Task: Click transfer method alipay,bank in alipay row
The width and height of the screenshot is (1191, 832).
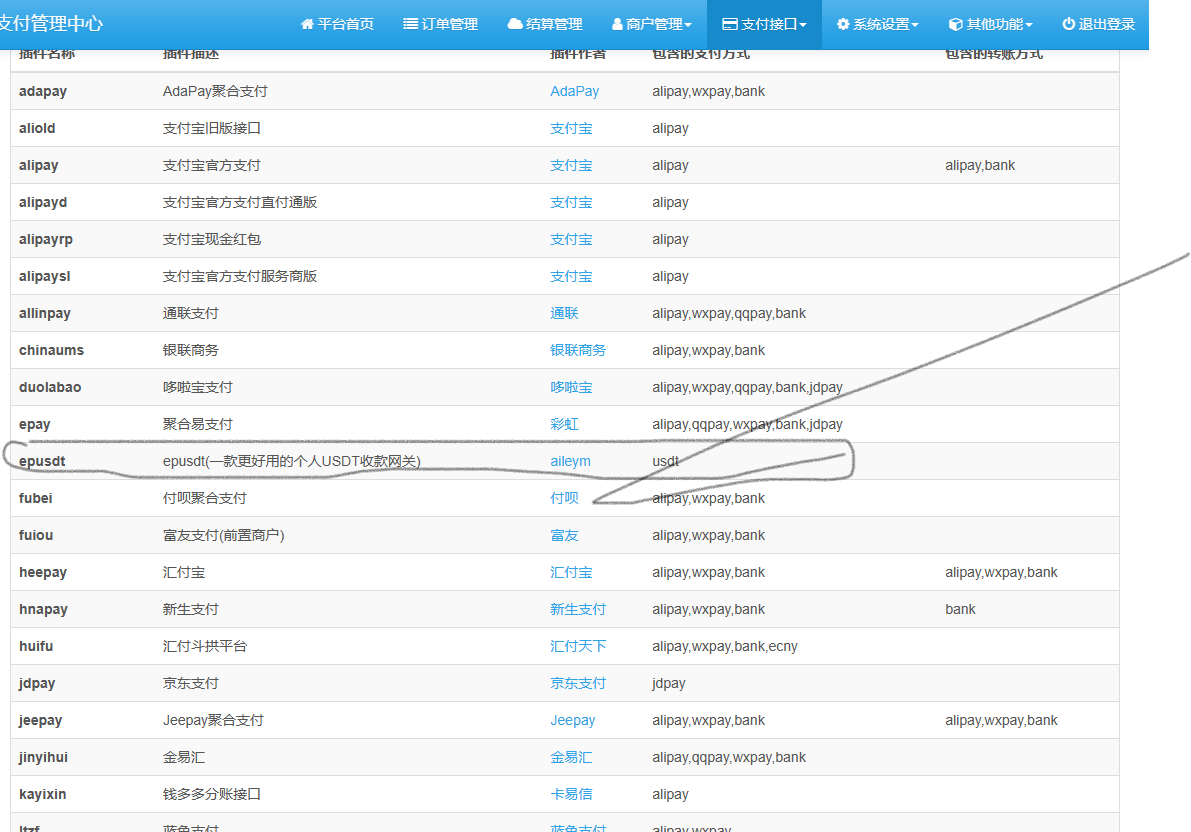Action: (x=980, y=166)
